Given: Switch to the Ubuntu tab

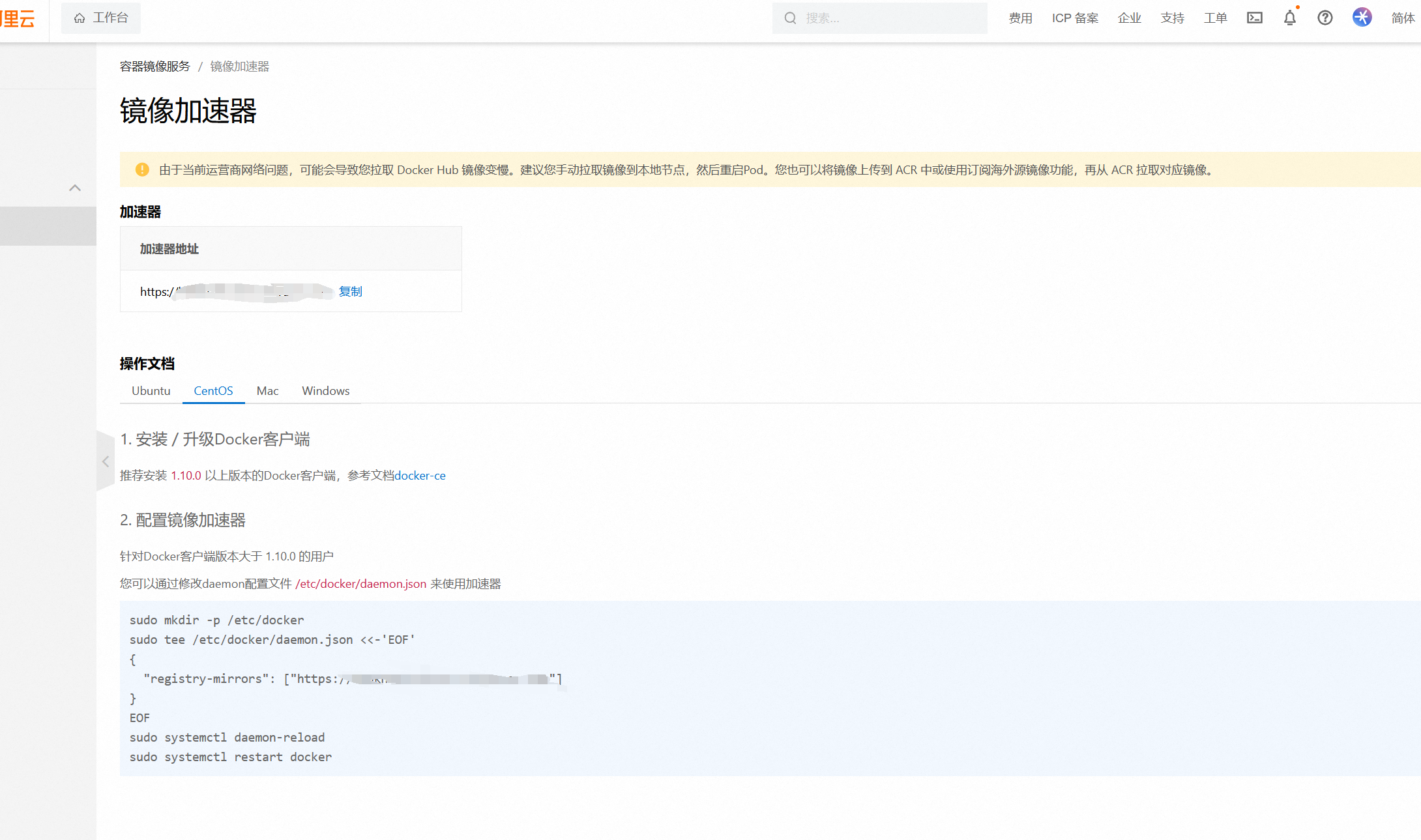Looking at the screenshot, I should [x=151, y=390].
